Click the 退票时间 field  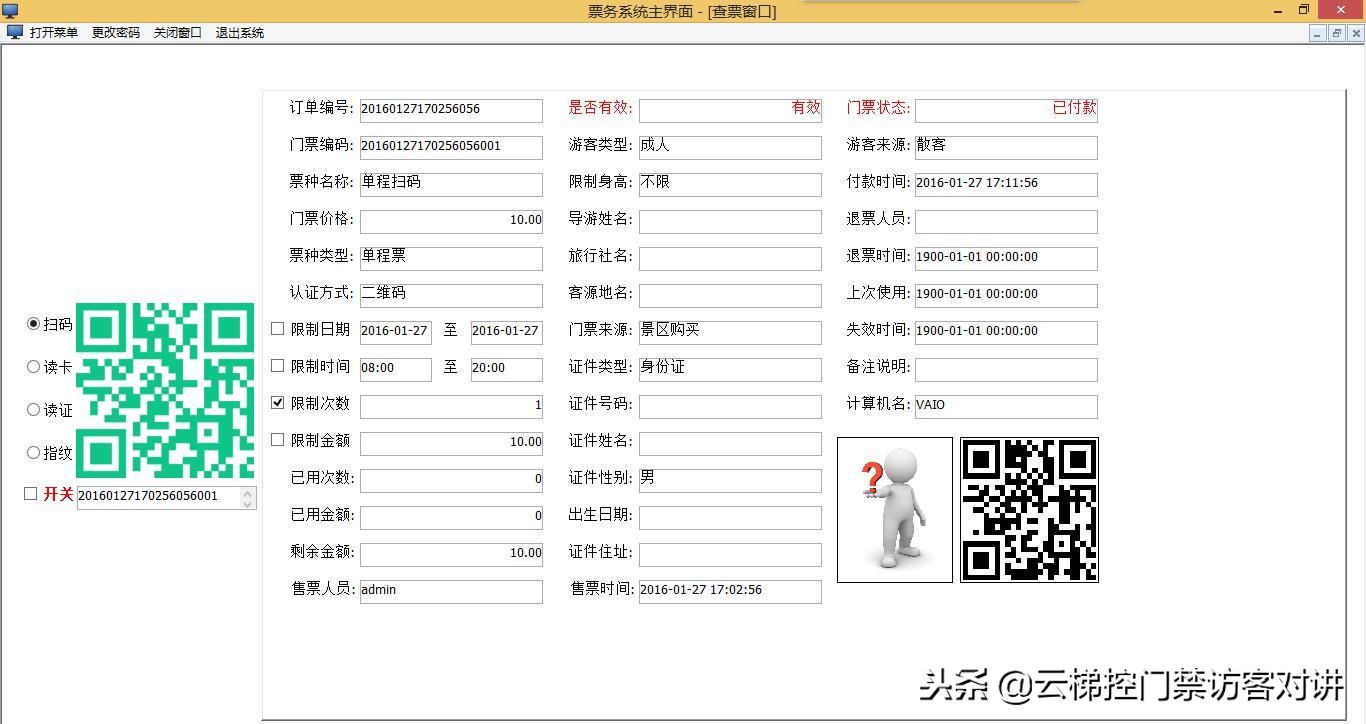click(x=1006, y=258)
